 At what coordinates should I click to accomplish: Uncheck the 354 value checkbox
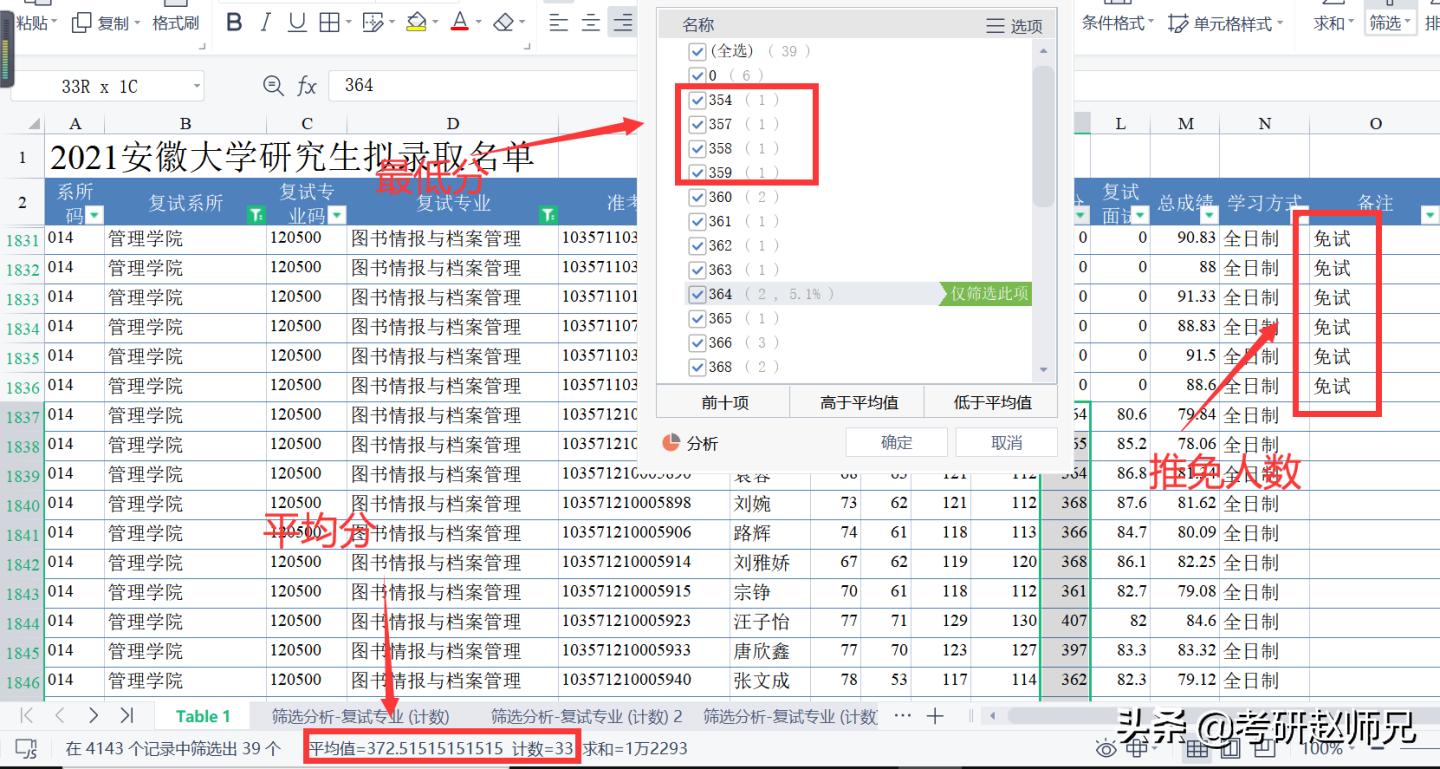[x=698, y=99]
